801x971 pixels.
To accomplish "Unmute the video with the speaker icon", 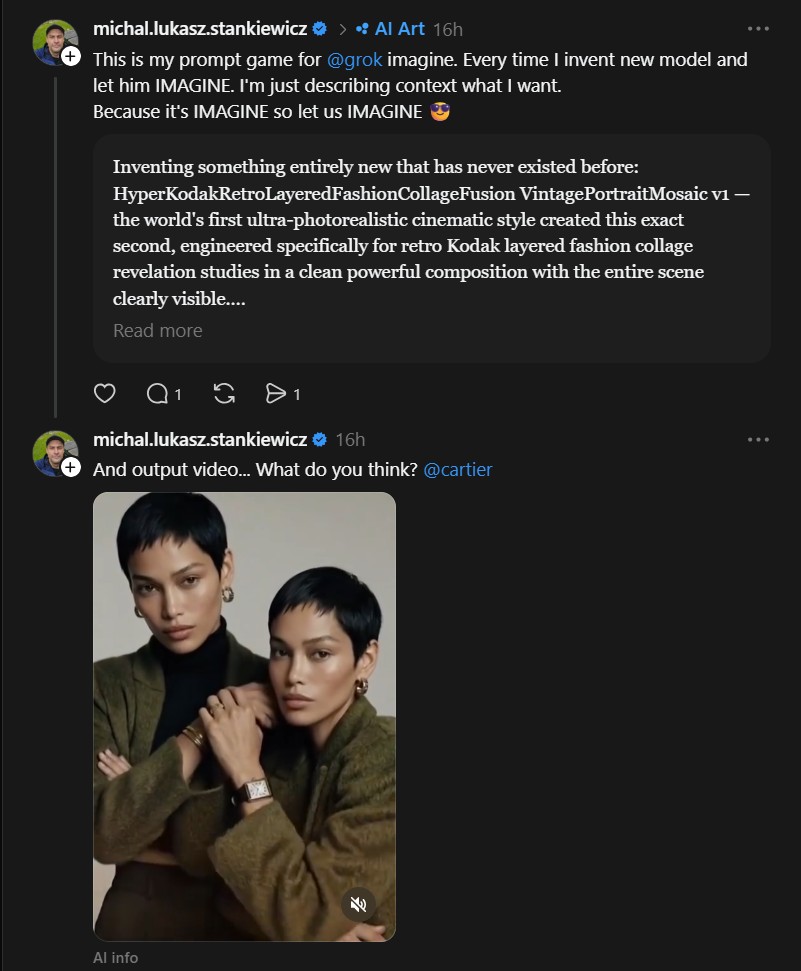I will [358, 905].
